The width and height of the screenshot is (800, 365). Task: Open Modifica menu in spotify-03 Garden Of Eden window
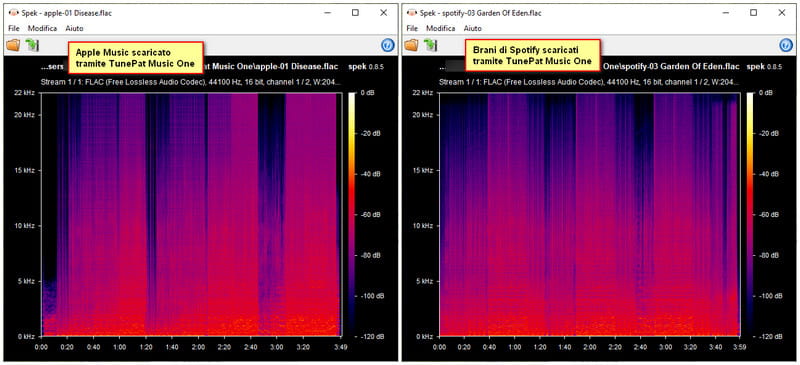click(x=441, y=29)
